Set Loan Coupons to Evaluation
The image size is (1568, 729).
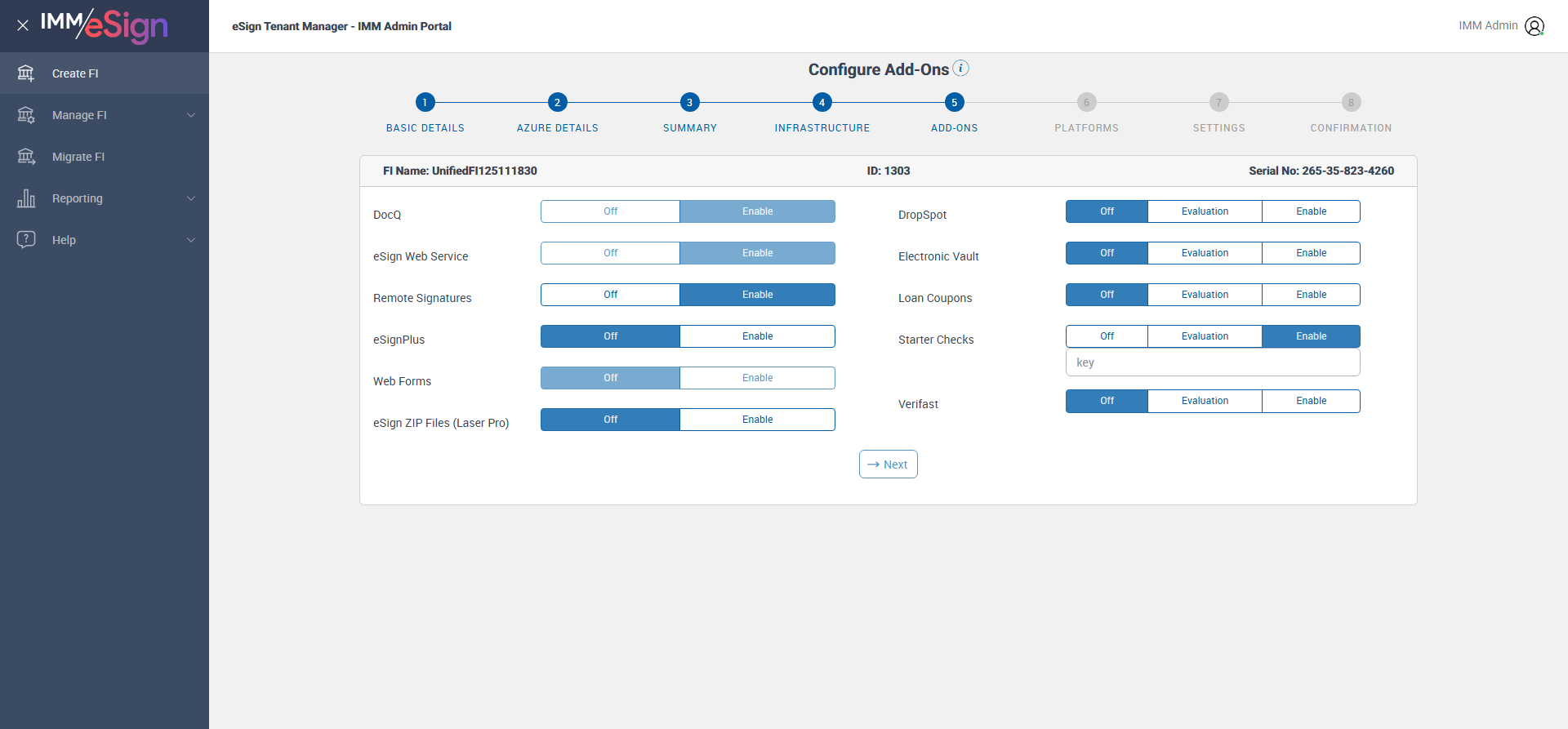(1205, 295)
